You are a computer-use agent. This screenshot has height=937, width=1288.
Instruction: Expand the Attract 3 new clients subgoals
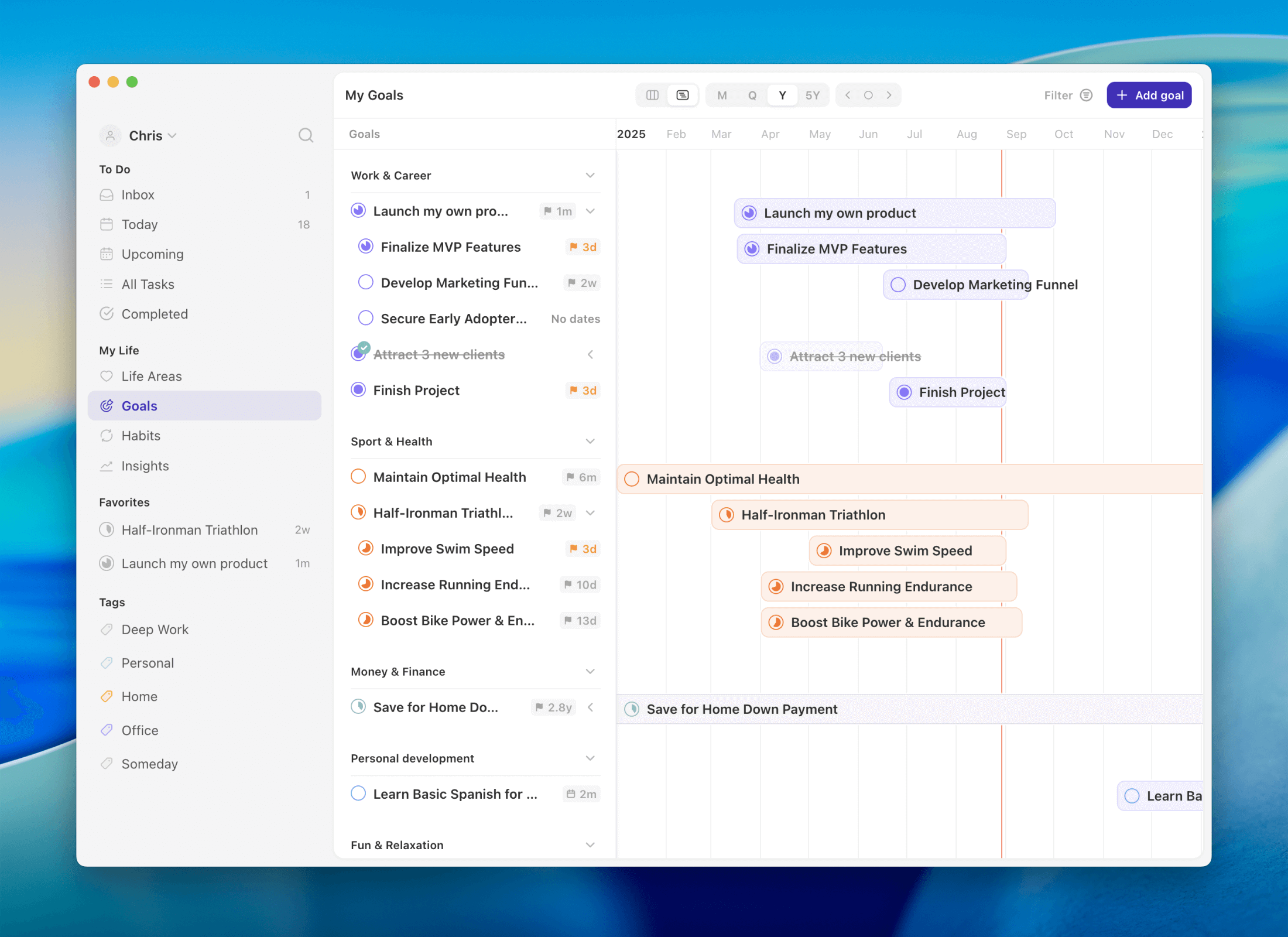[590, 354]
